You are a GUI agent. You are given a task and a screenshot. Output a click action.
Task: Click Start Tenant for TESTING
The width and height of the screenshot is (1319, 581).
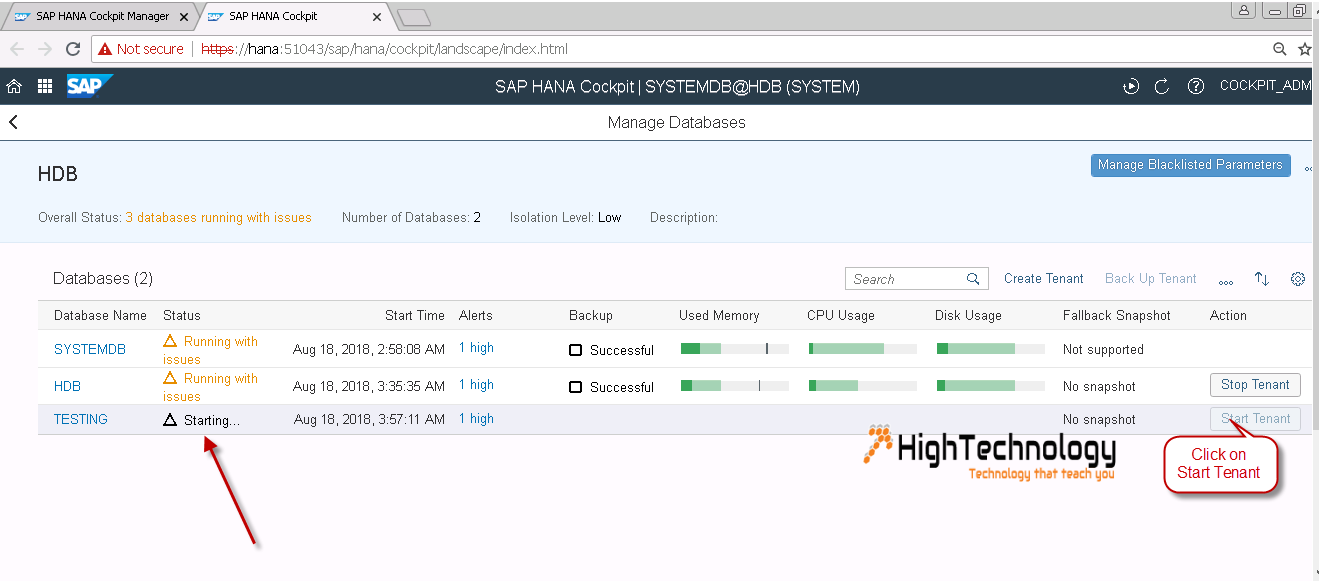click(x=1255, y=419)
